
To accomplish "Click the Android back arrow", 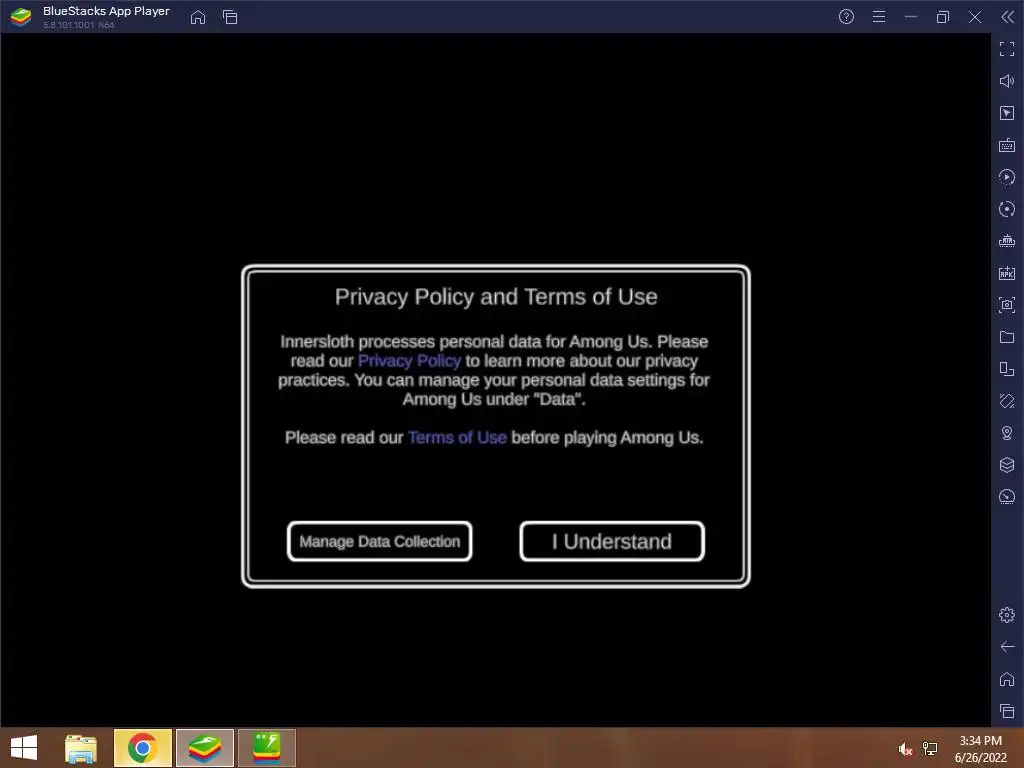I will [x=1007, y=647].
